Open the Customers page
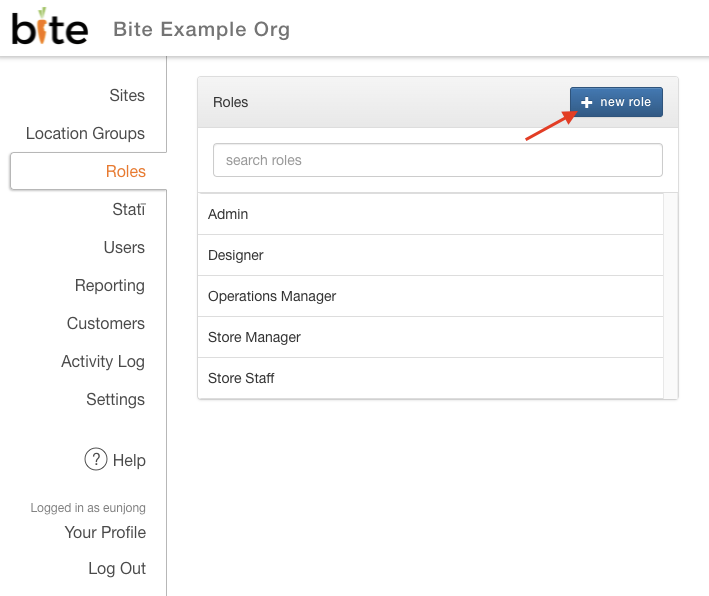 click(x=106, y=324)
